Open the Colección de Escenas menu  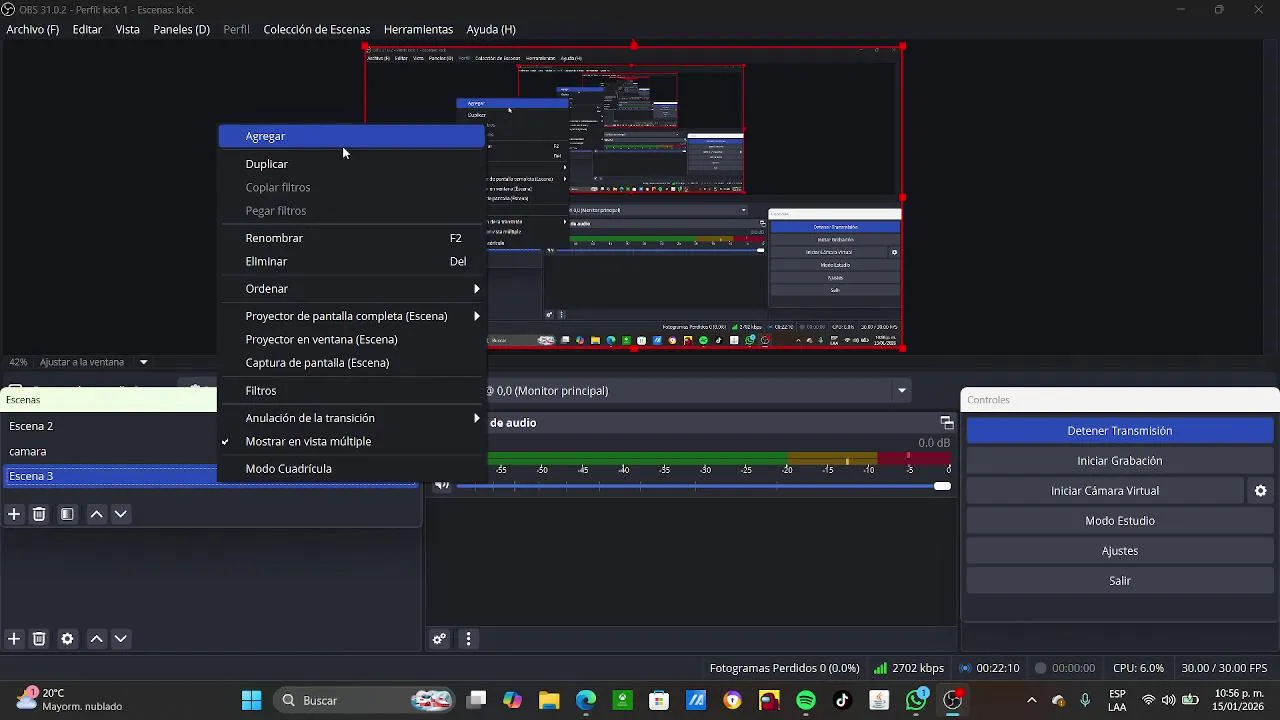click(316, 29)
